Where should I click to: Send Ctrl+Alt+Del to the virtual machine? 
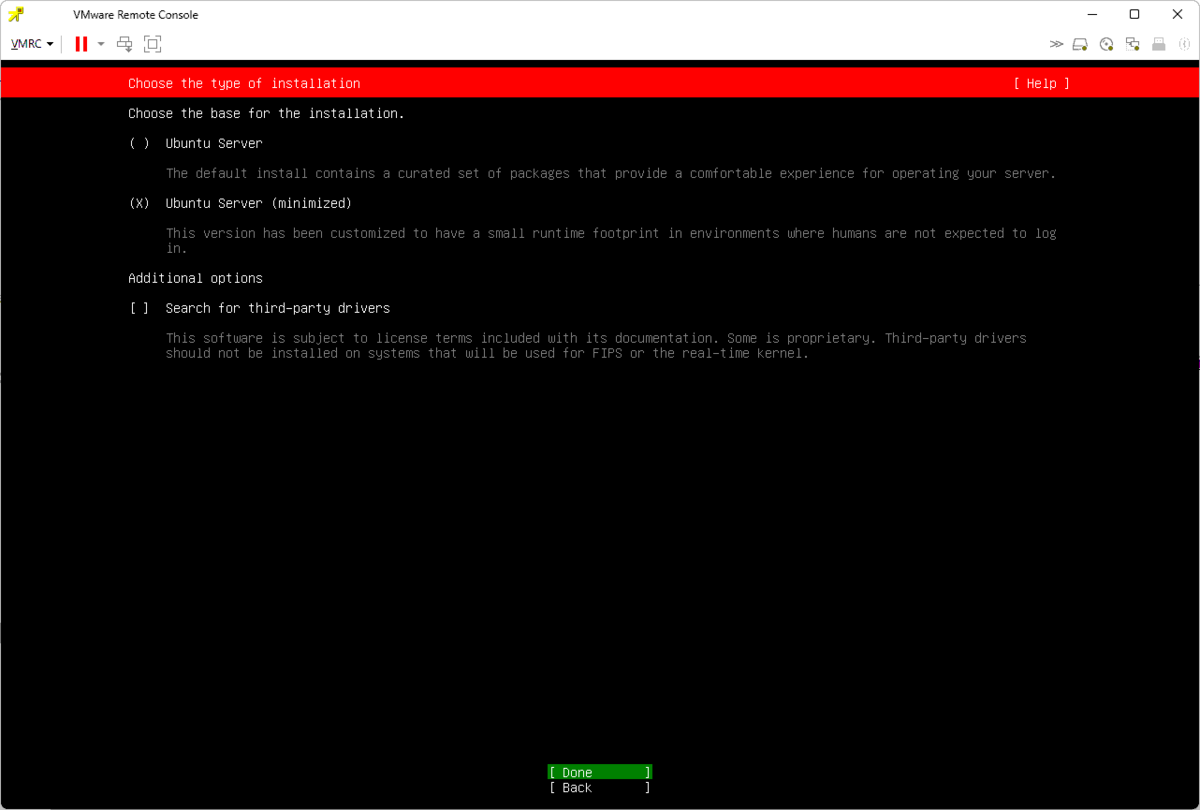pyautogui.click(x=125, y=44)
